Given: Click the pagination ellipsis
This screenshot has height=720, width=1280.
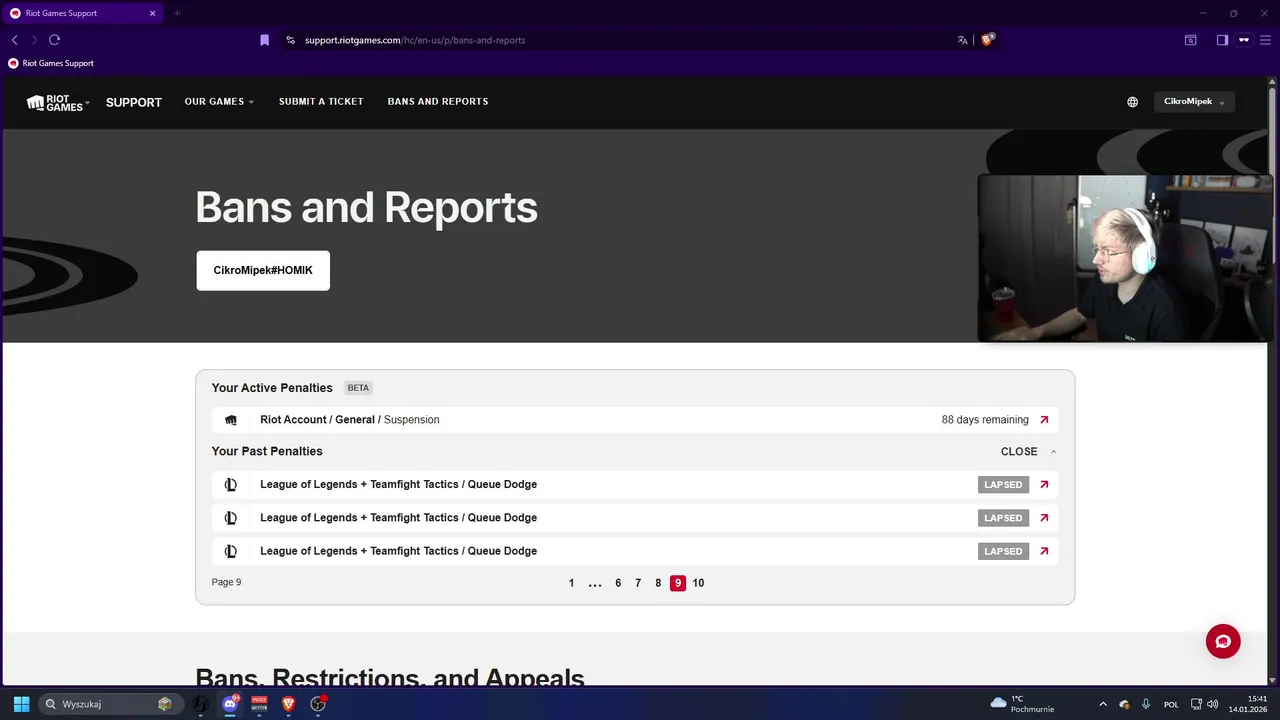Looking at the screenshot, I should pos(595,584).
